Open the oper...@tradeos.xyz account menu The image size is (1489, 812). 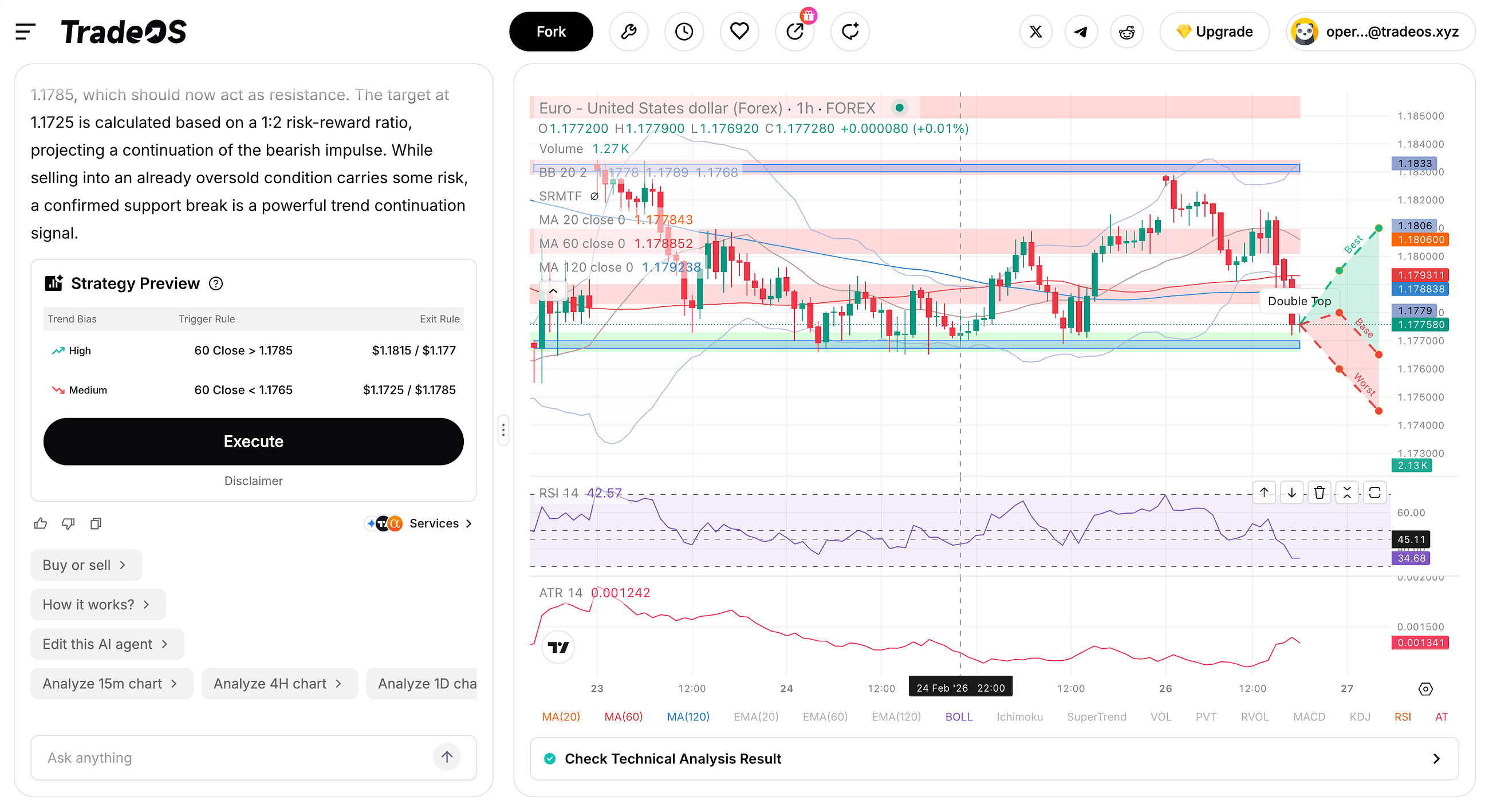coord(1380,32)
